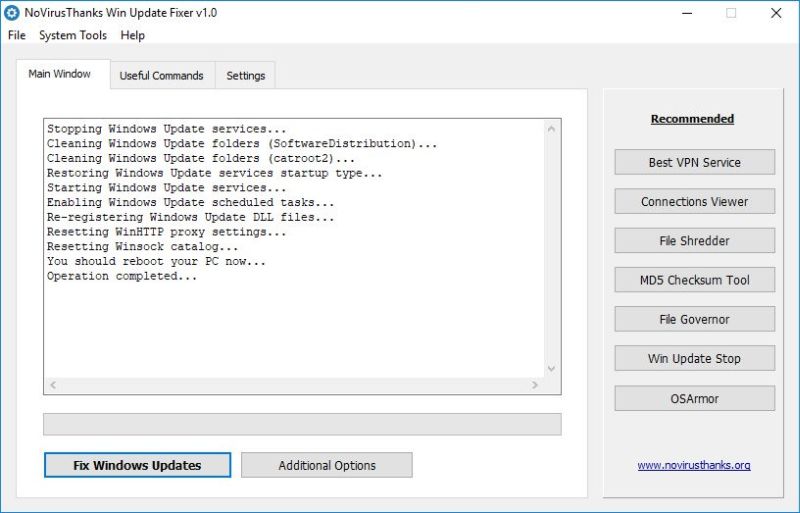Click the log scroll right arrow
Viewport: 800px width, 513px height.
(x=535, y=385)
